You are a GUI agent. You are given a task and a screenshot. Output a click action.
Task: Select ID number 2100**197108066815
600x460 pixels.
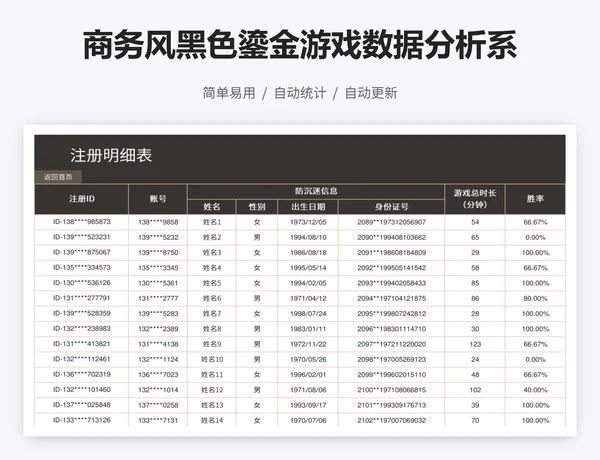point(391,390)
